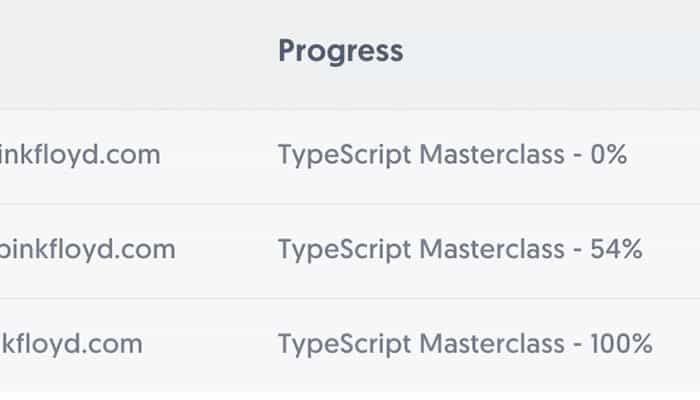Select the email in the 54% row
Viewport: 700px width, 400px height.
pyautogui.click(x=88, y=250)
